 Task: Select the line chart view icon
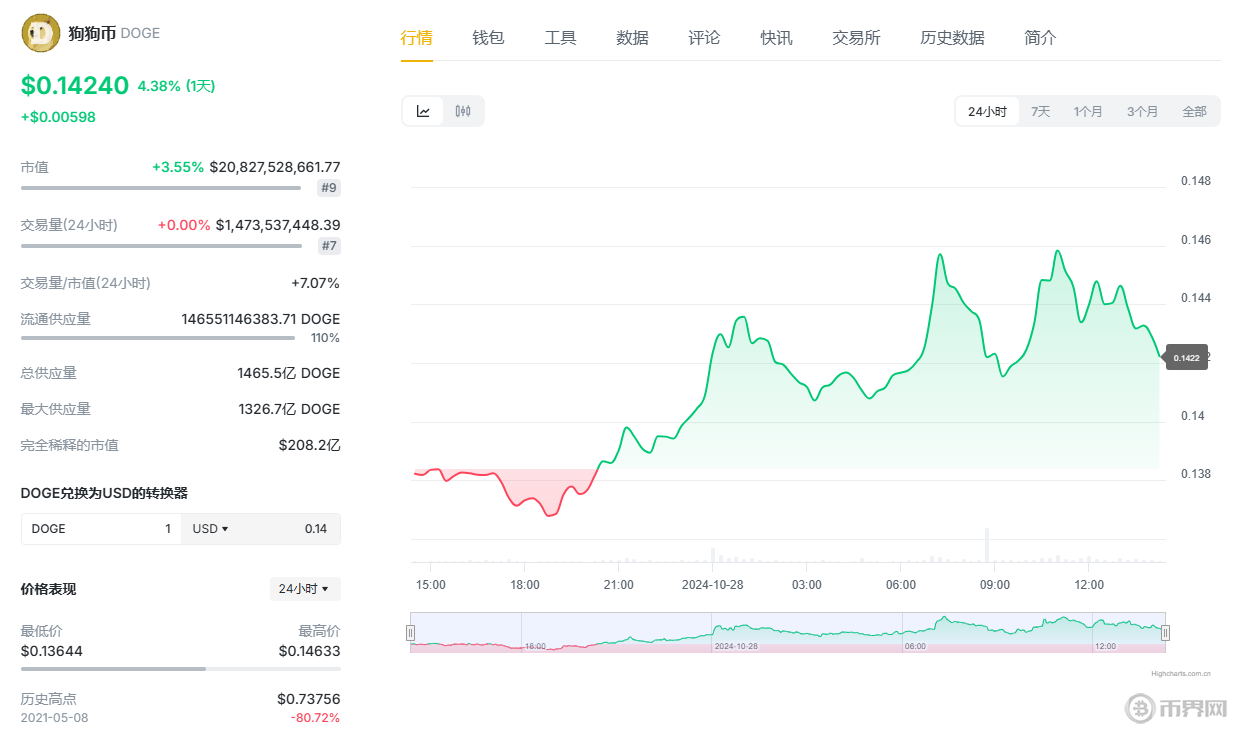pyautogui.click(x=423, y=111)
